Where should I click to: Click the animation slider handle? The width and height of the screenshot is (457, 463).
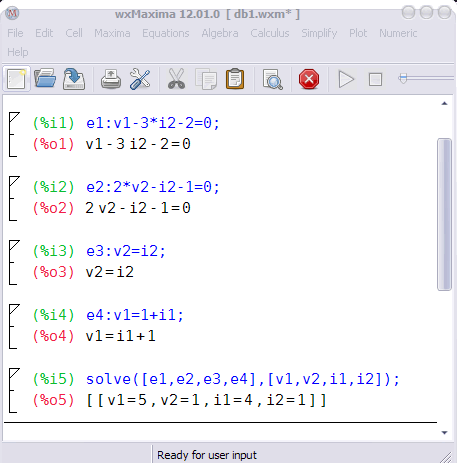(403, 79)
